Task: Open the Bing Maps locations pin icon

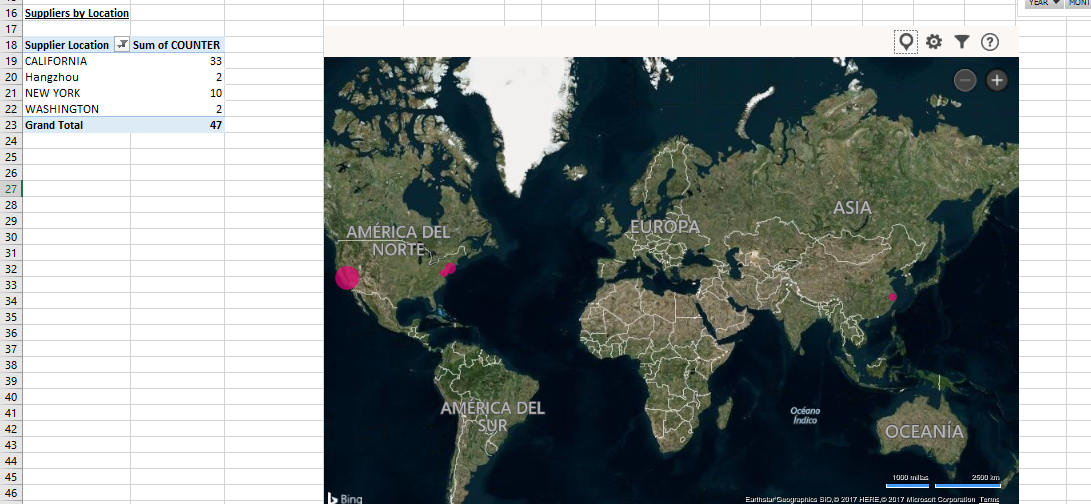Action: [906, 42]
